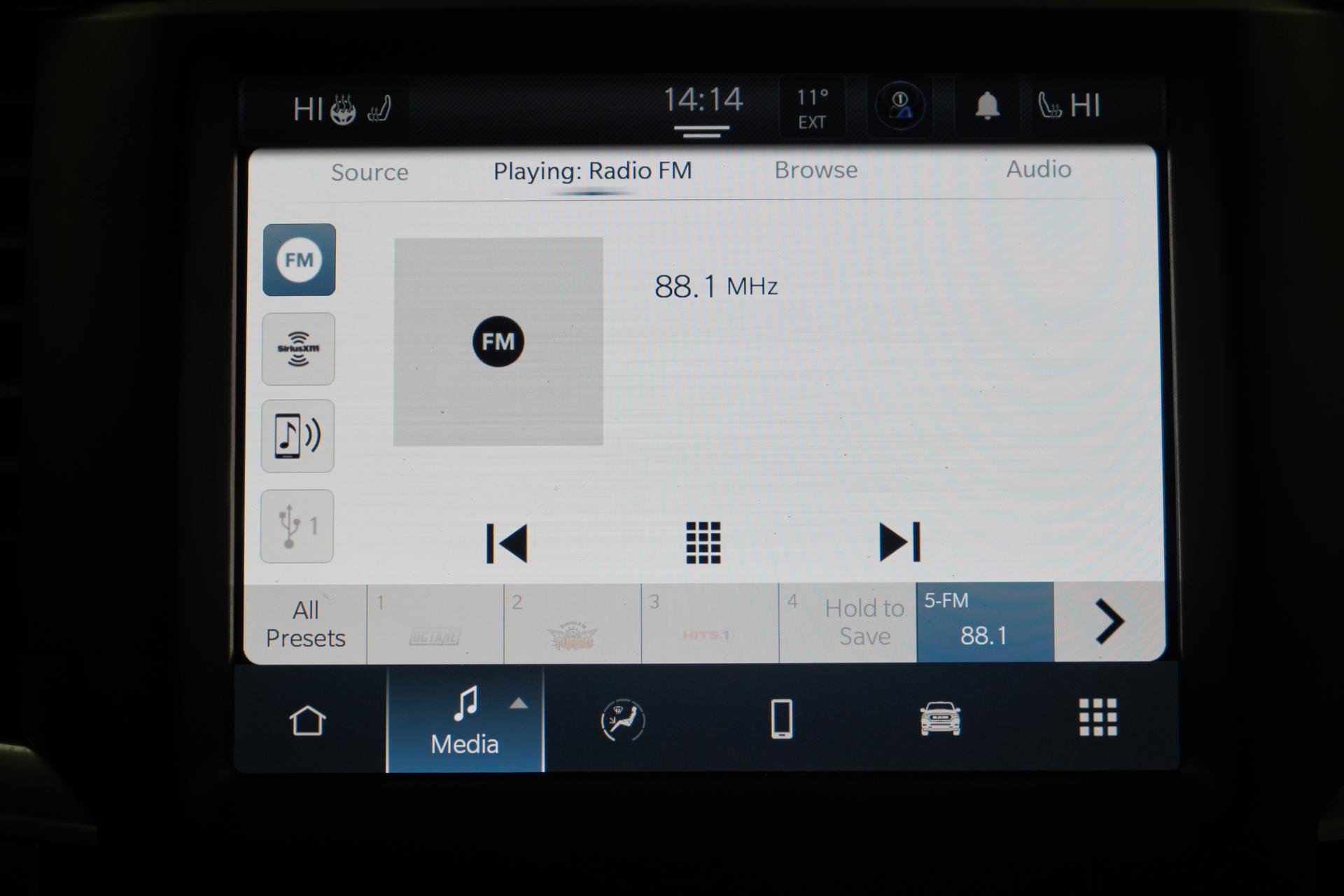Viewport: 1344px width, 896px height.
Task: Select the USB 1 source
Action: click(x=297, y=526)
